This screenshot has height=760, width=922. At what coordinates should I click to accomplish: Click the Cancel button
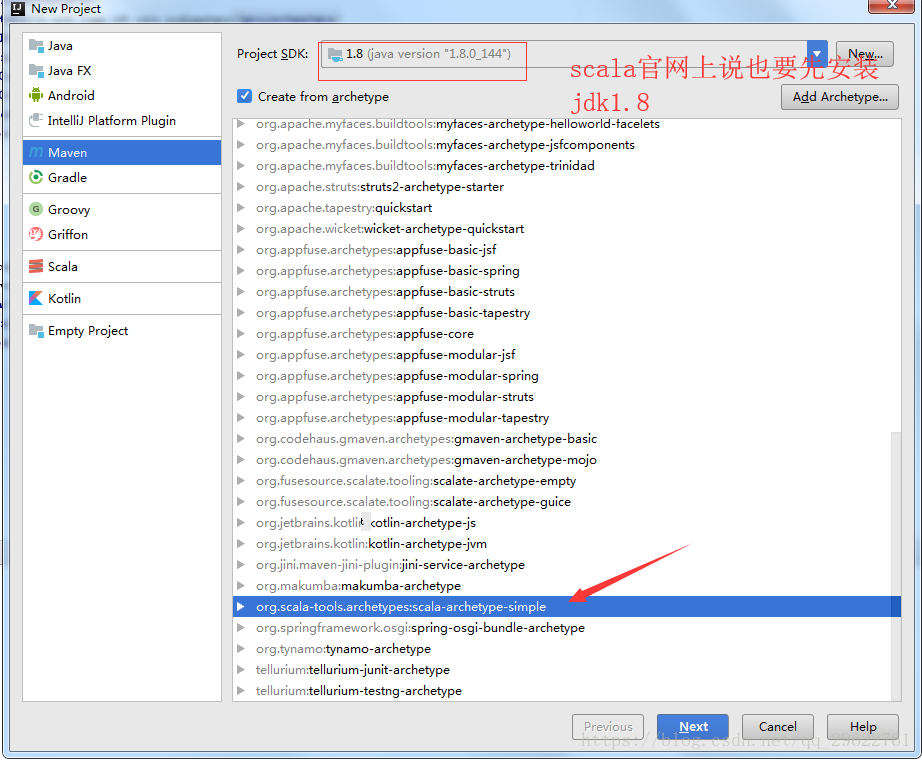tap(777, 726)
